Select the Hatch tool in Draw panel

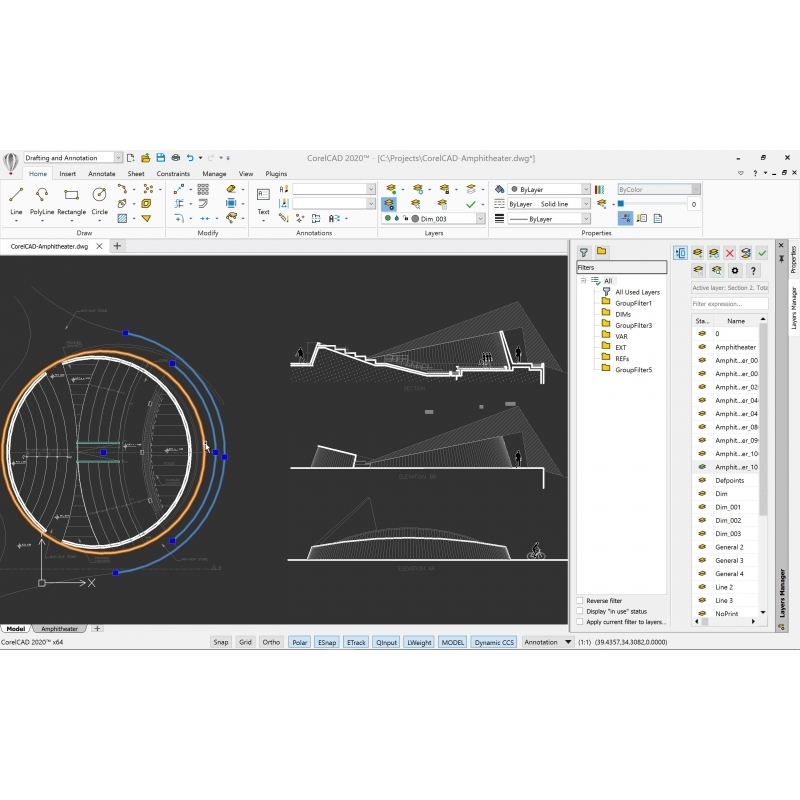tap(122, 218)
